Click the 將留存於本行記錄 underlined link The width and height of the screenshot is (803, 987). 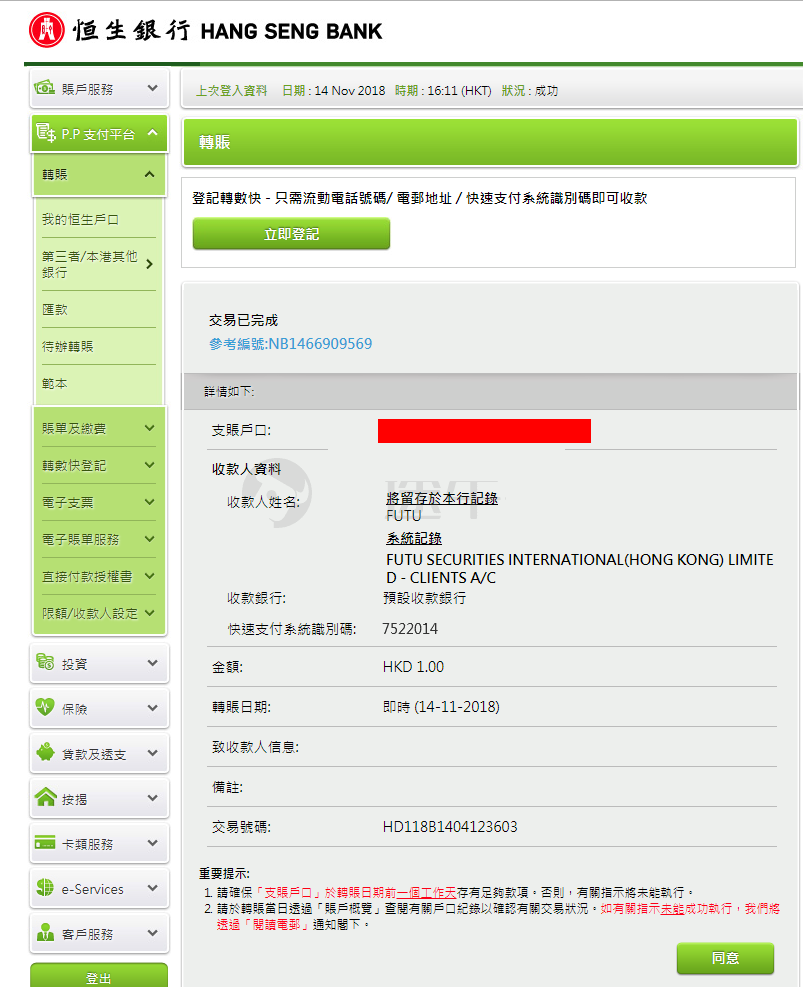click(442, 498)
